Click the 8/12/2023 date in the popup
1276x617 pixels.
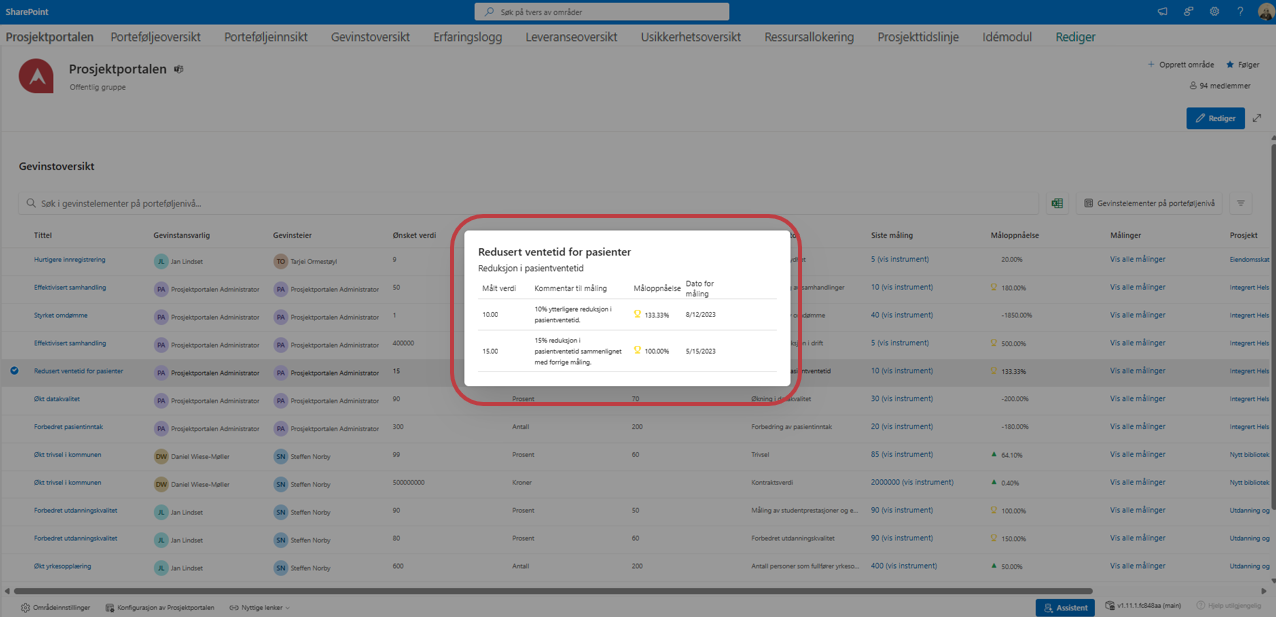click(x=701, y=315)
